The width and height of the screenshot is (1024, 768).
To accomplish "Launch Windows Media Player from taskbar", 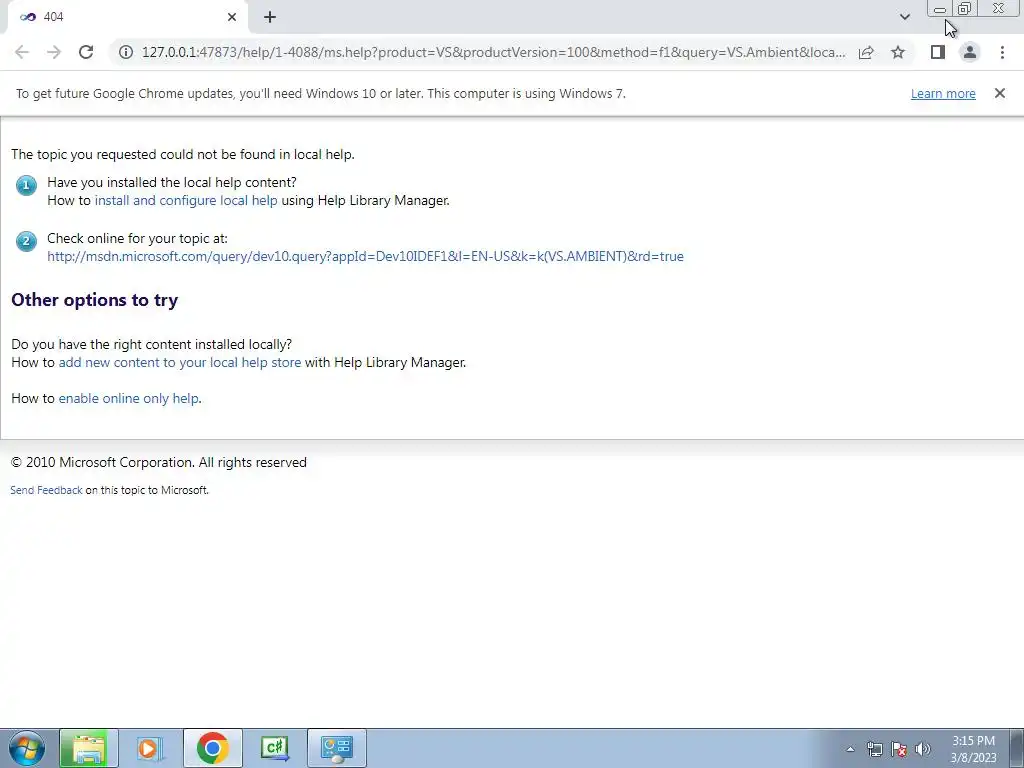I will (x=150, y=748).
